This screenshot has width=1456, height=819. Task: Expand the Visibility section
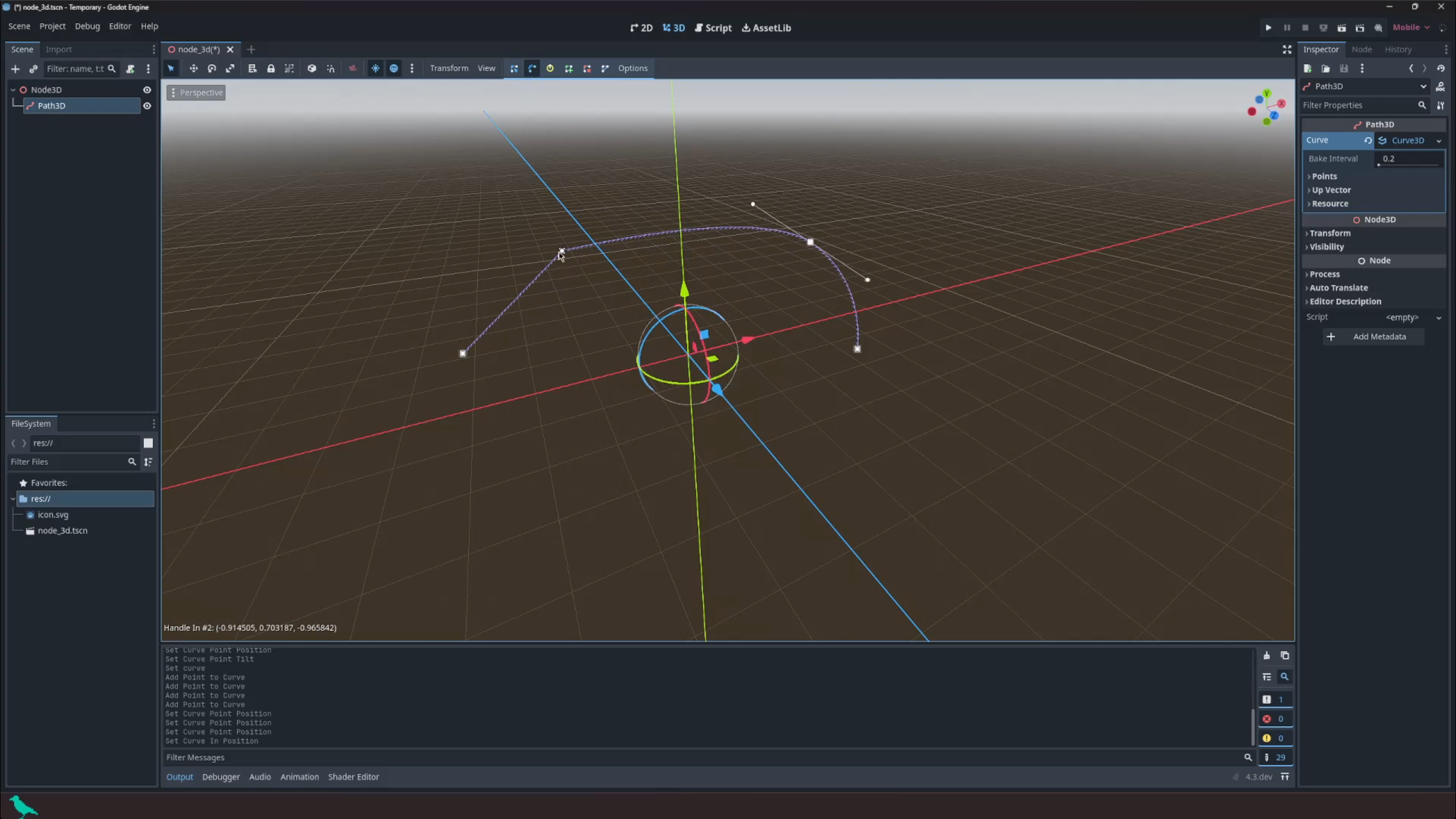click(x=1326, y=247)
